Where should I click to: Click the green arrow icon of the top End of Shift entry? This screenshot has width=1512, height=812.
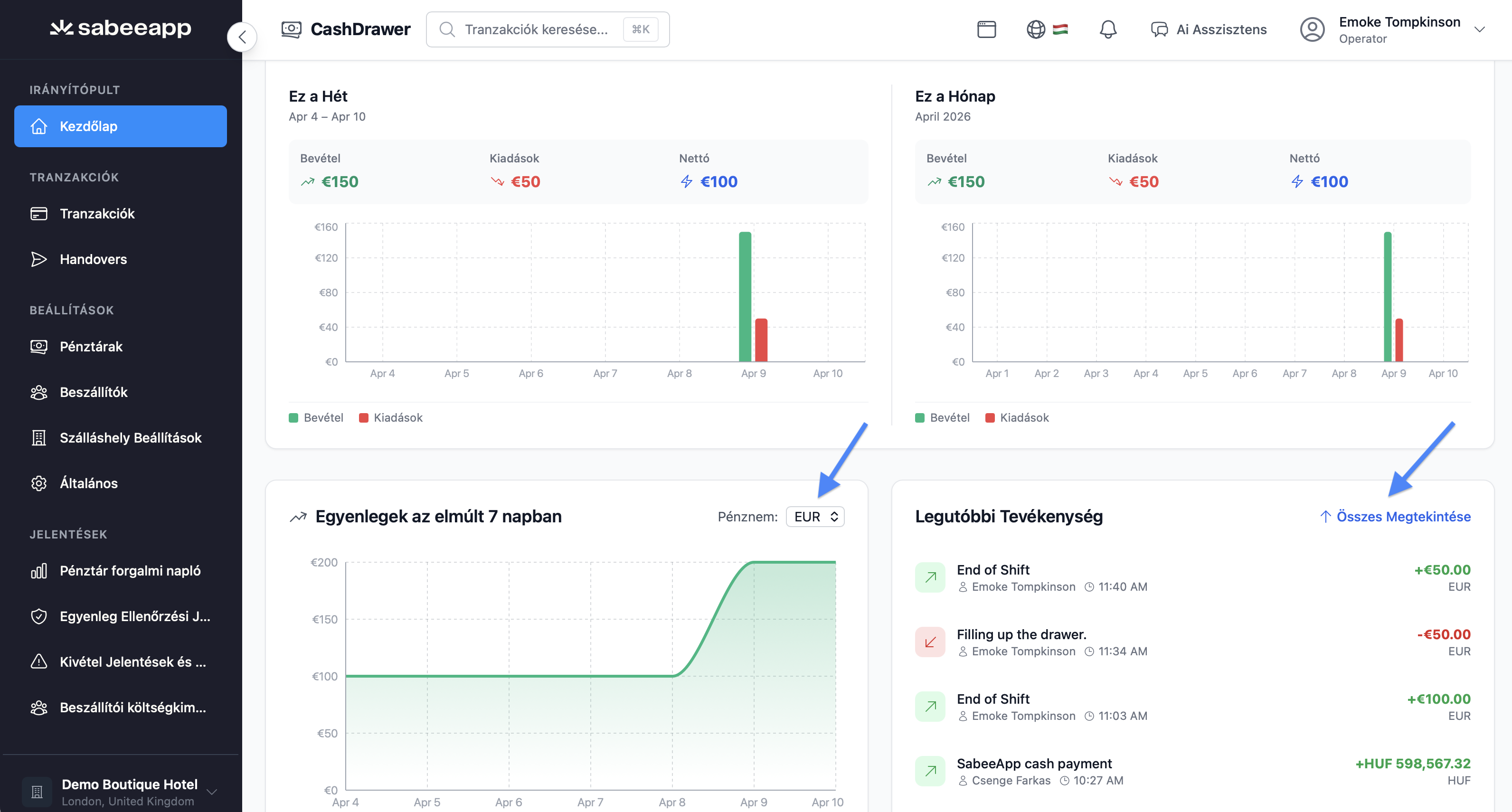click(x=930, y=577)
